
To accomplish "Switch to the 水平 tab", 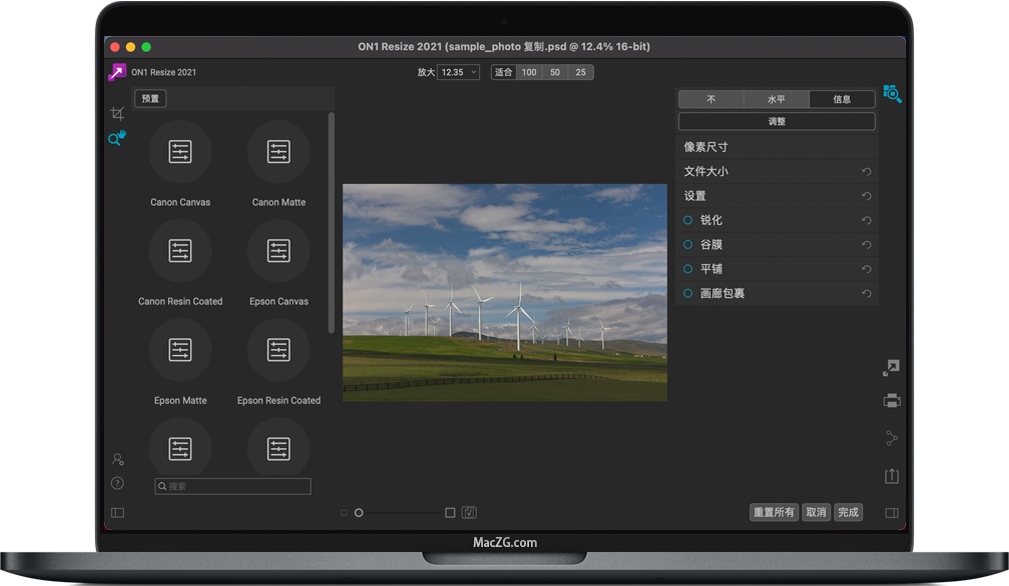I will point(776,99).
